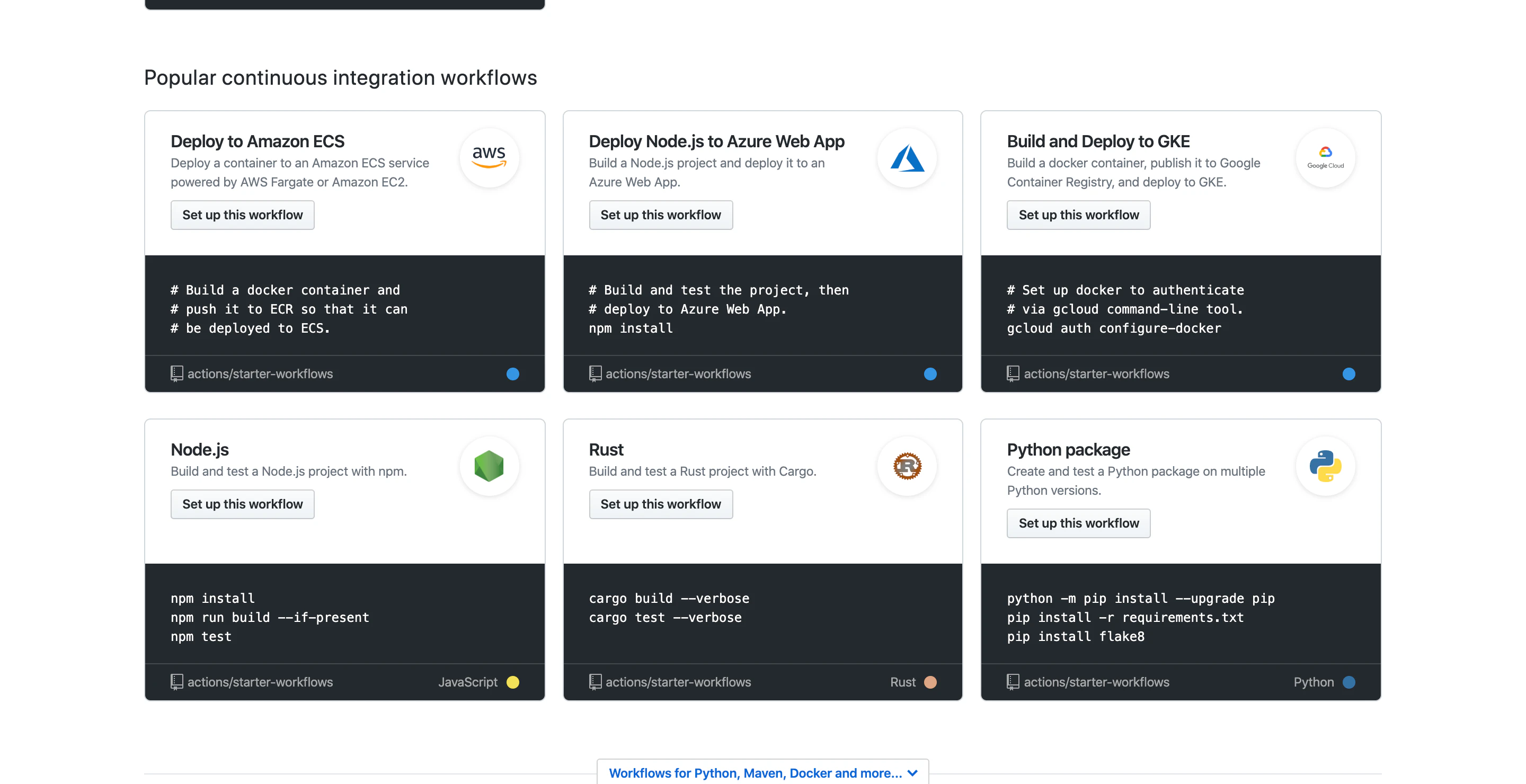Open actions/starter-workflows link in Node.js card
The image size is (1526, 784).
[x=260, y=682]
